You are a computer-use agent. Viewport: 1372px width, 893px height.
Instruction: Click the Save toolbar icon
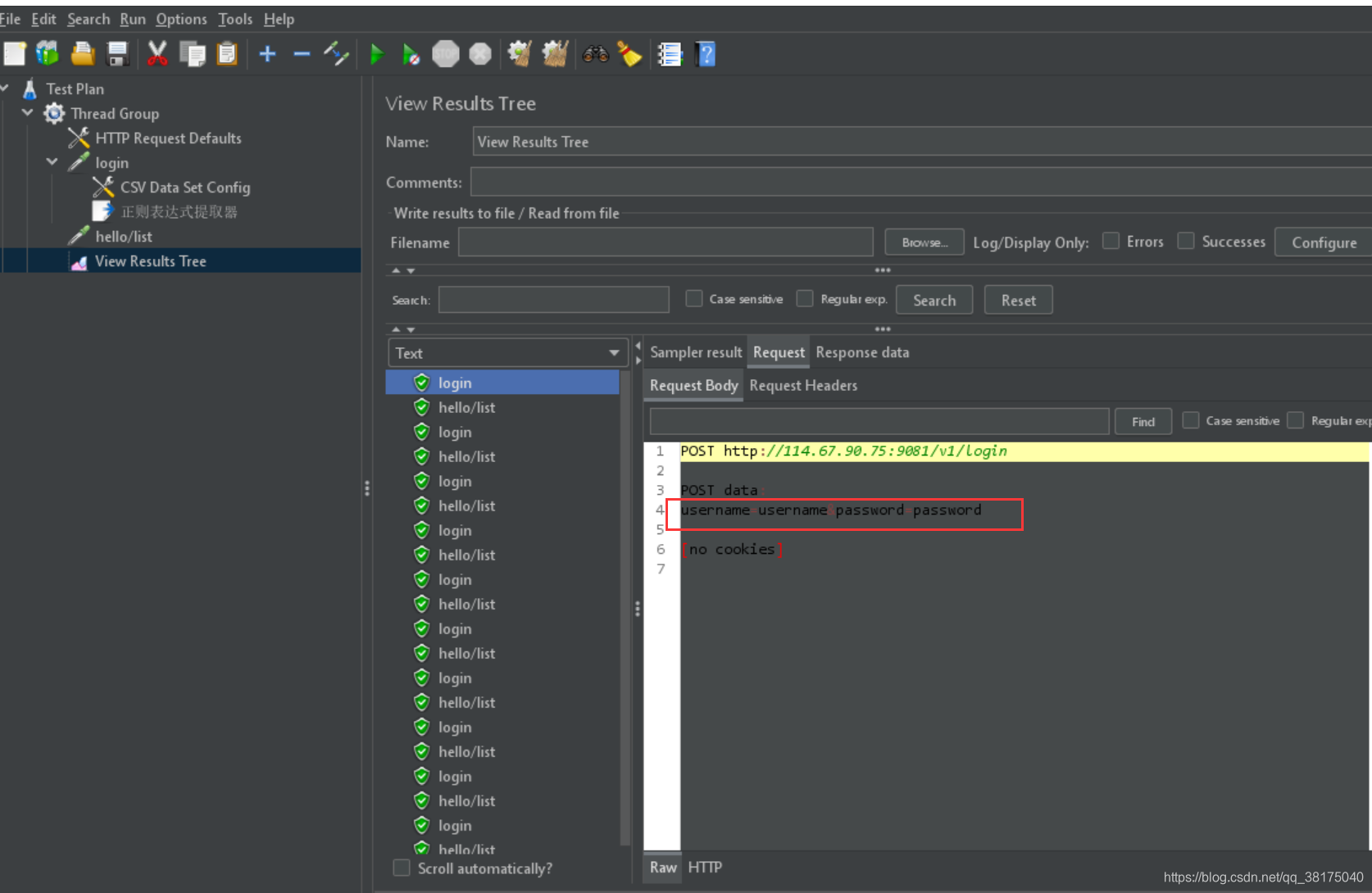(118, 54)
